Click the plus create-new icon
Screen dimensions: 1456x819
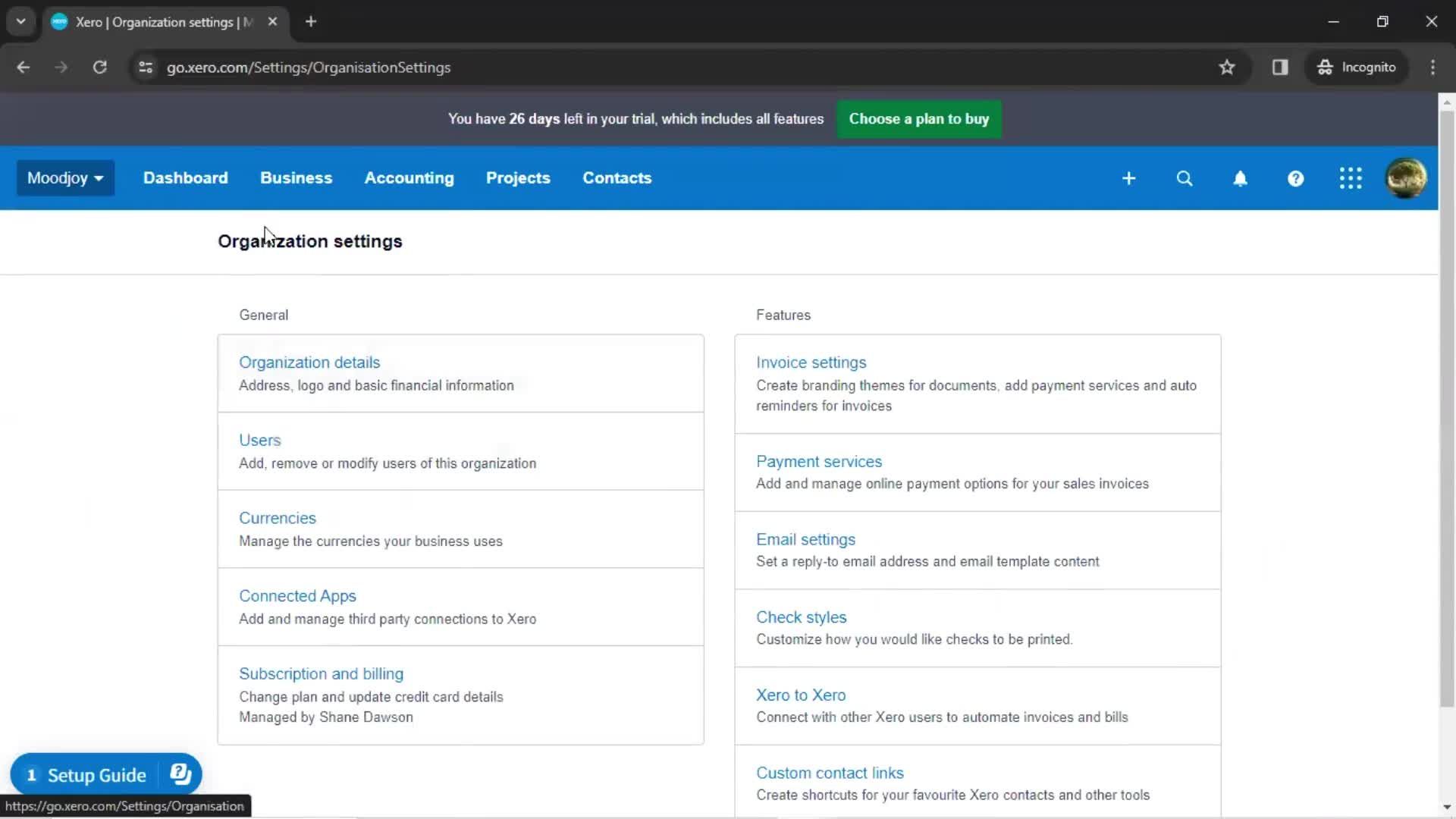[x=1128, y=178]
